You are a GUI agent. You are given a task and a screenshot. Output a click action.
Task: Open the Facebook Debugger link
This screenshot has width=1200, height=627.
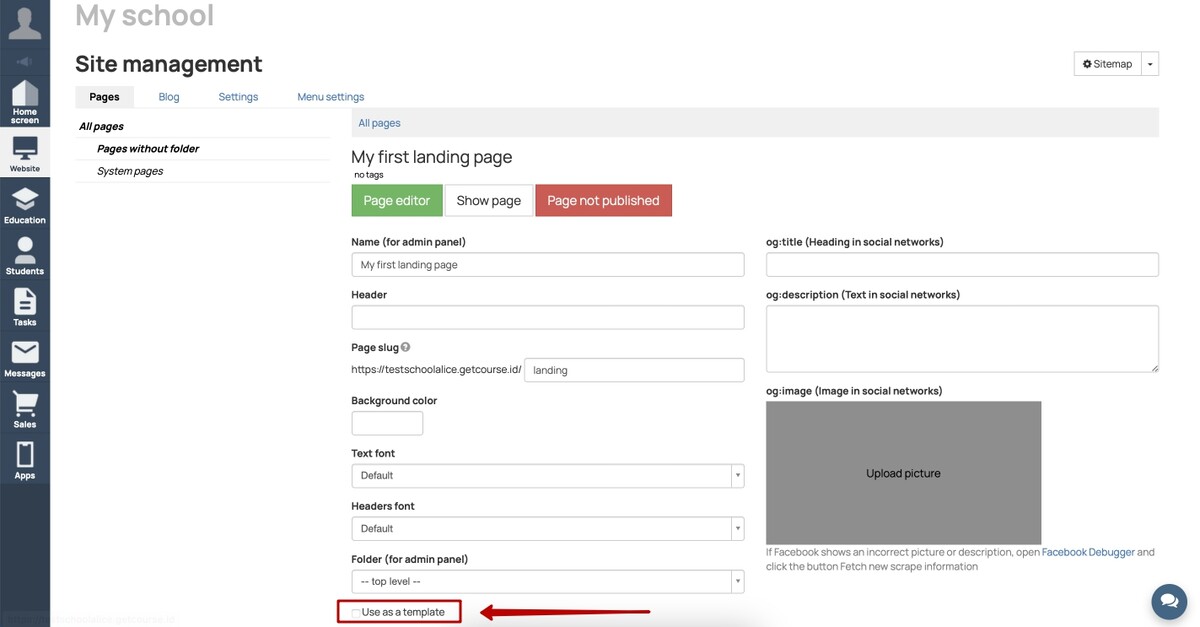coord(1088,552)
